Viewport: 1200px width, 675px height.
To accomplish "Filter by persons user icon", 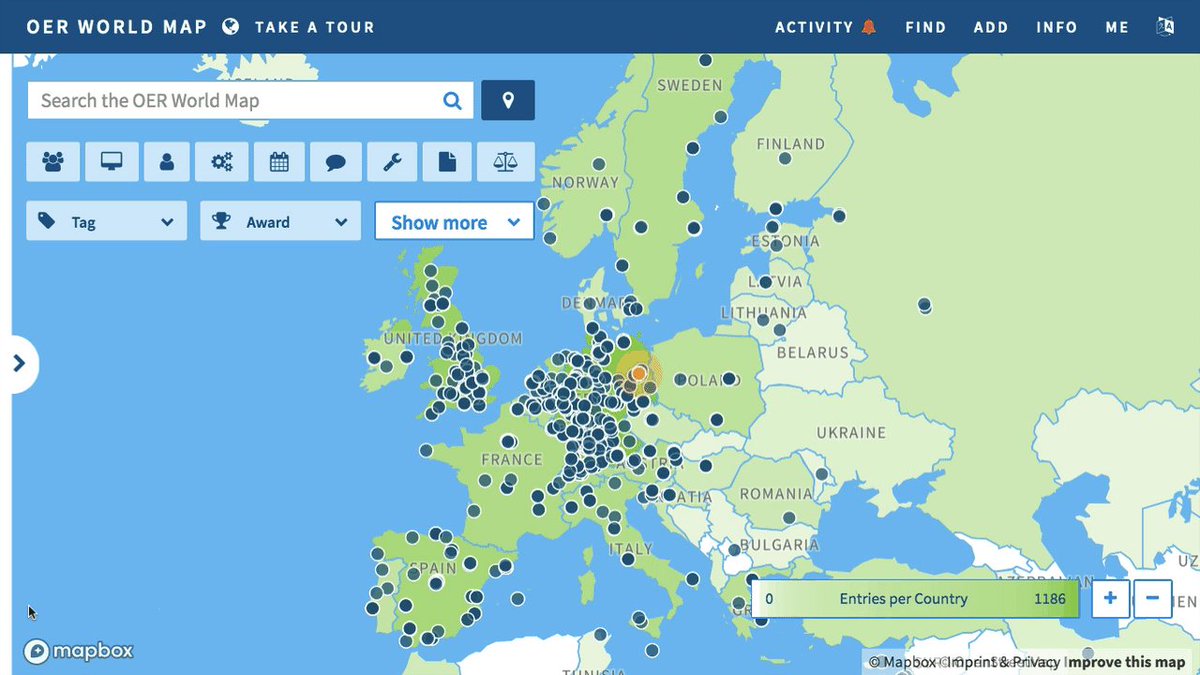I will click(x=167, y=161).
